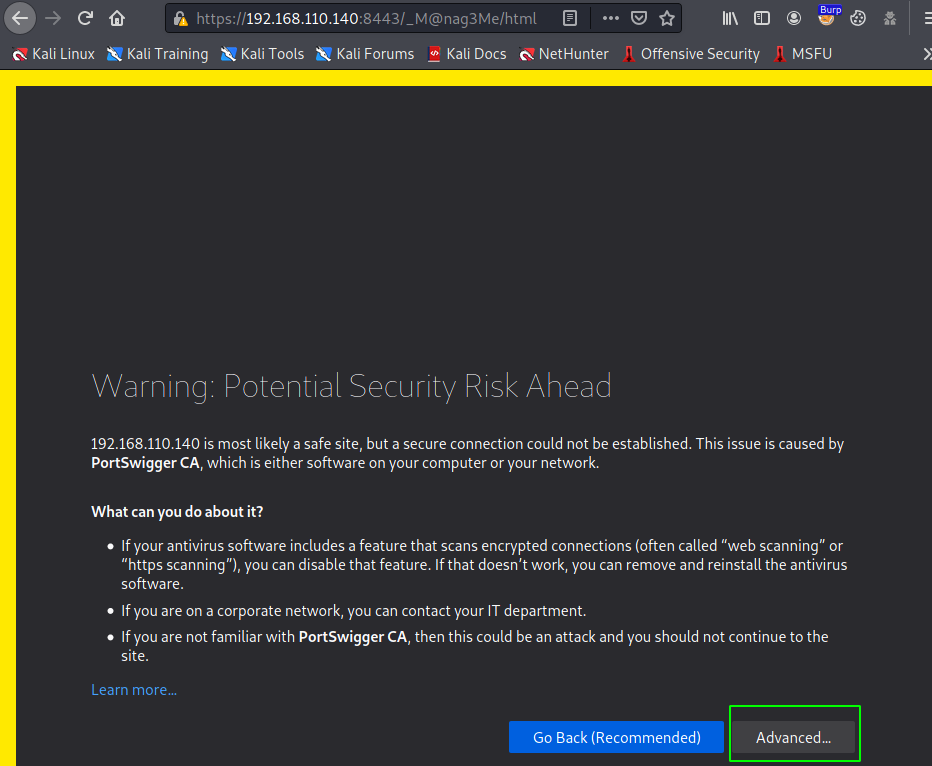This screenshot has height=766, width=932.
Task: Toggle Reader View in address bar
Action: tap(569, 18)
